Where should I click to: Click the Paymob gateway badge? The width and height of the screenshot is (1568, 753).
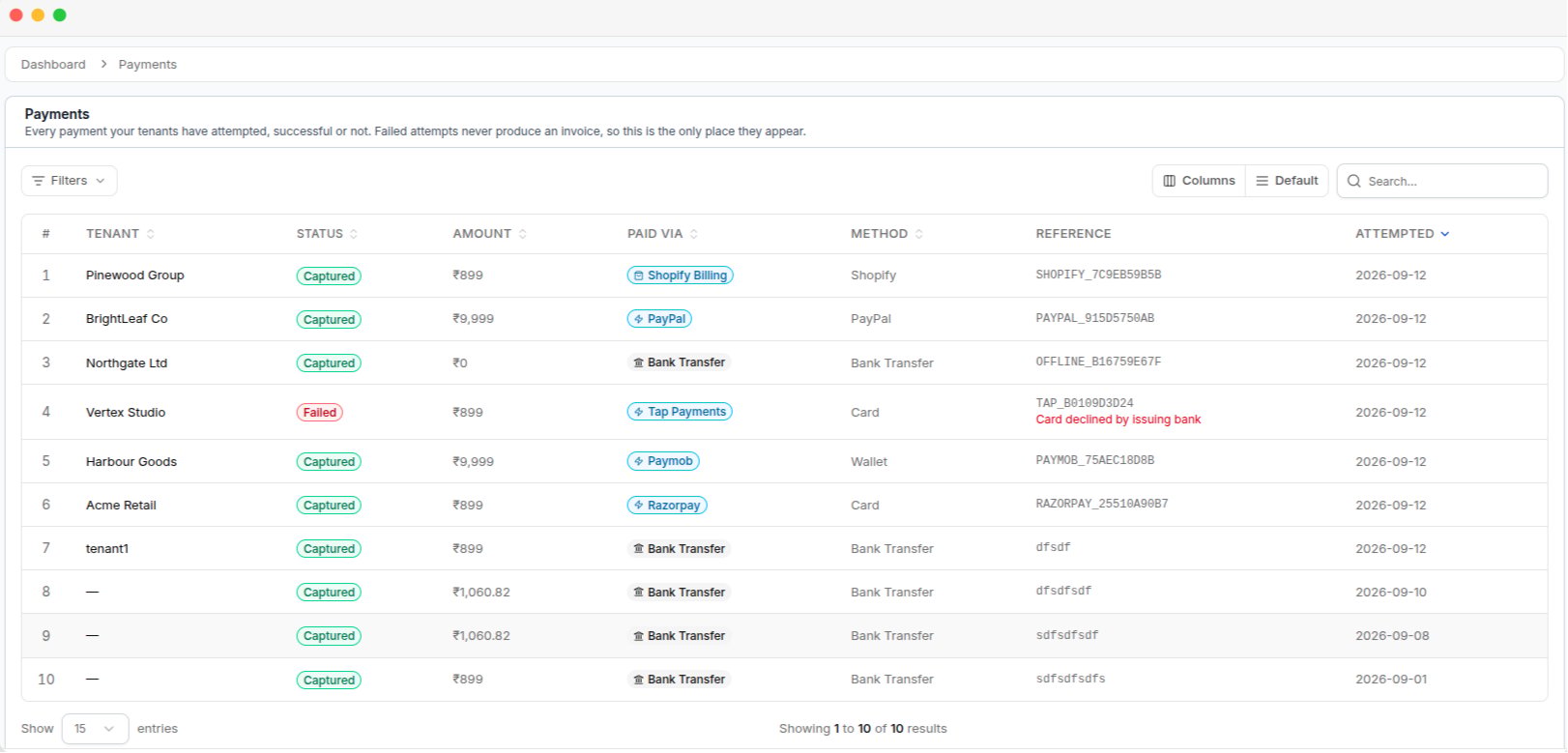click(663, 461)
